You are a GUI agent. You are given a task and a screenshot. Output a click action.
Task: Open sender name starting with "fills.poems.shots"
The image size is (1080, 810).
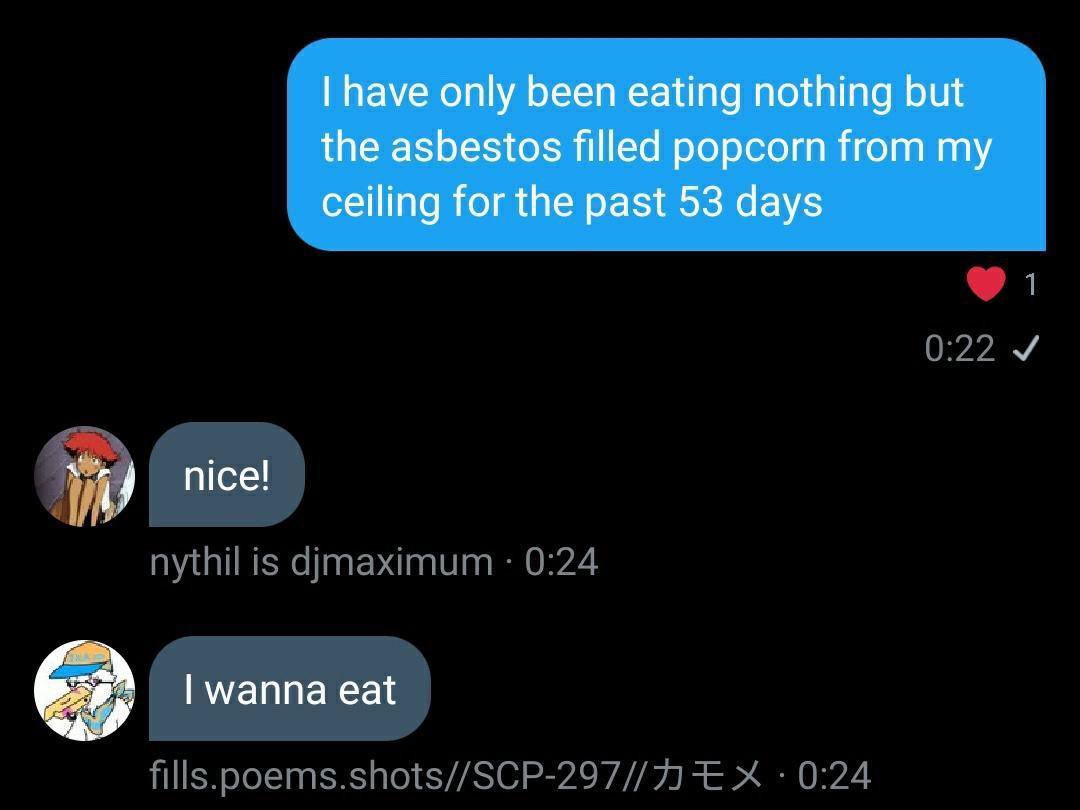456,776
